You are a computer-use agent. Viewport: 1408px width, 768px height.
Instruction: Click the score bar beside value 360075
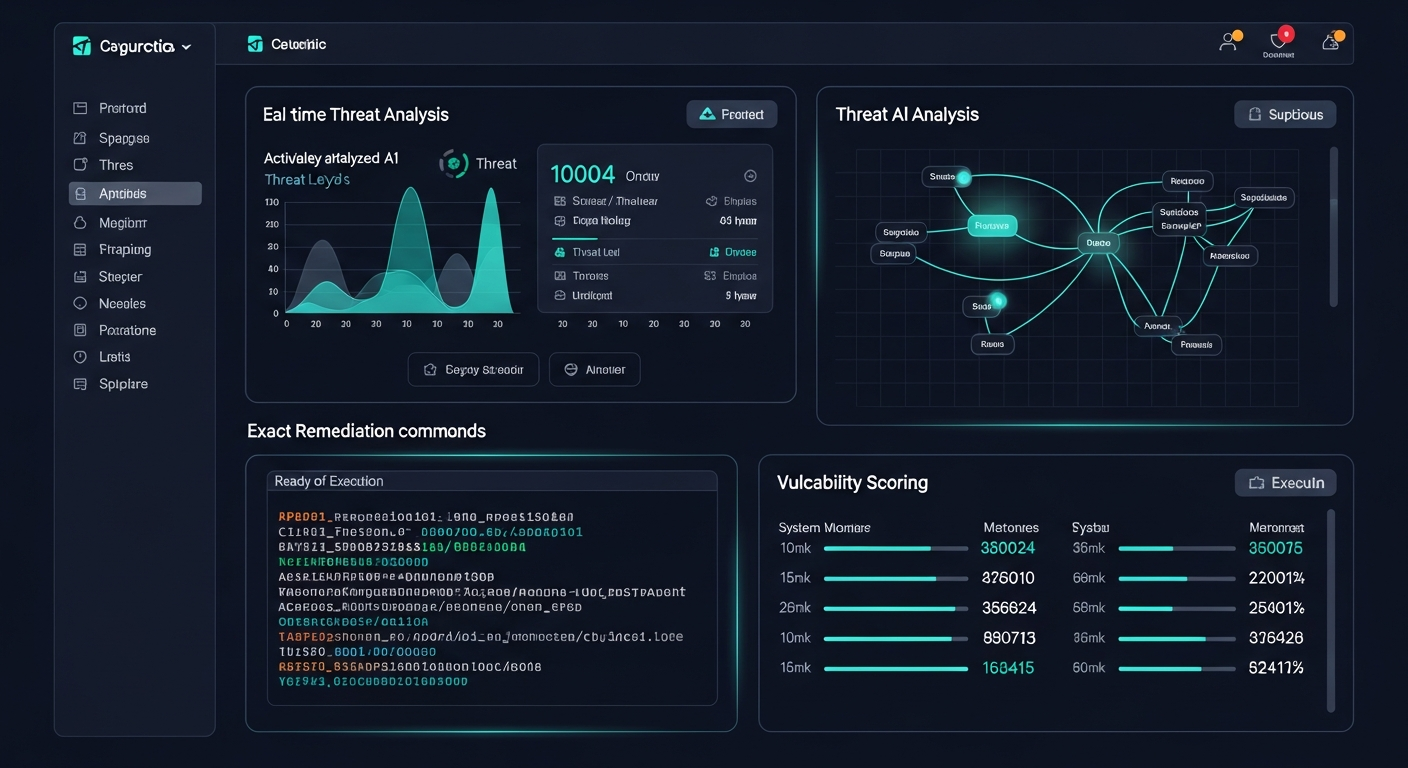pos(1177,548)
